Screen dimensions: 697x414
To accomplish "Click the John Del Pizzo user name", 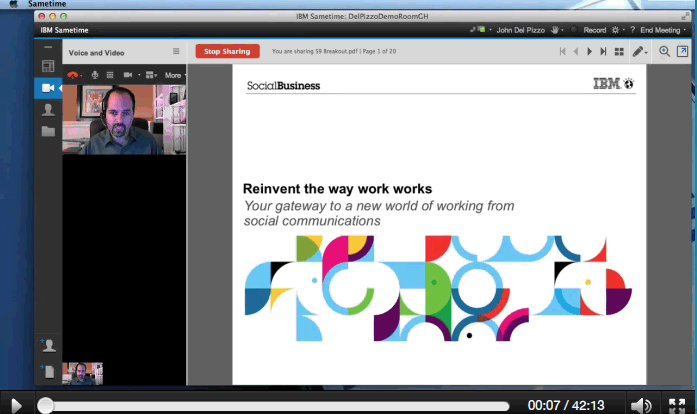I will 521,30.
